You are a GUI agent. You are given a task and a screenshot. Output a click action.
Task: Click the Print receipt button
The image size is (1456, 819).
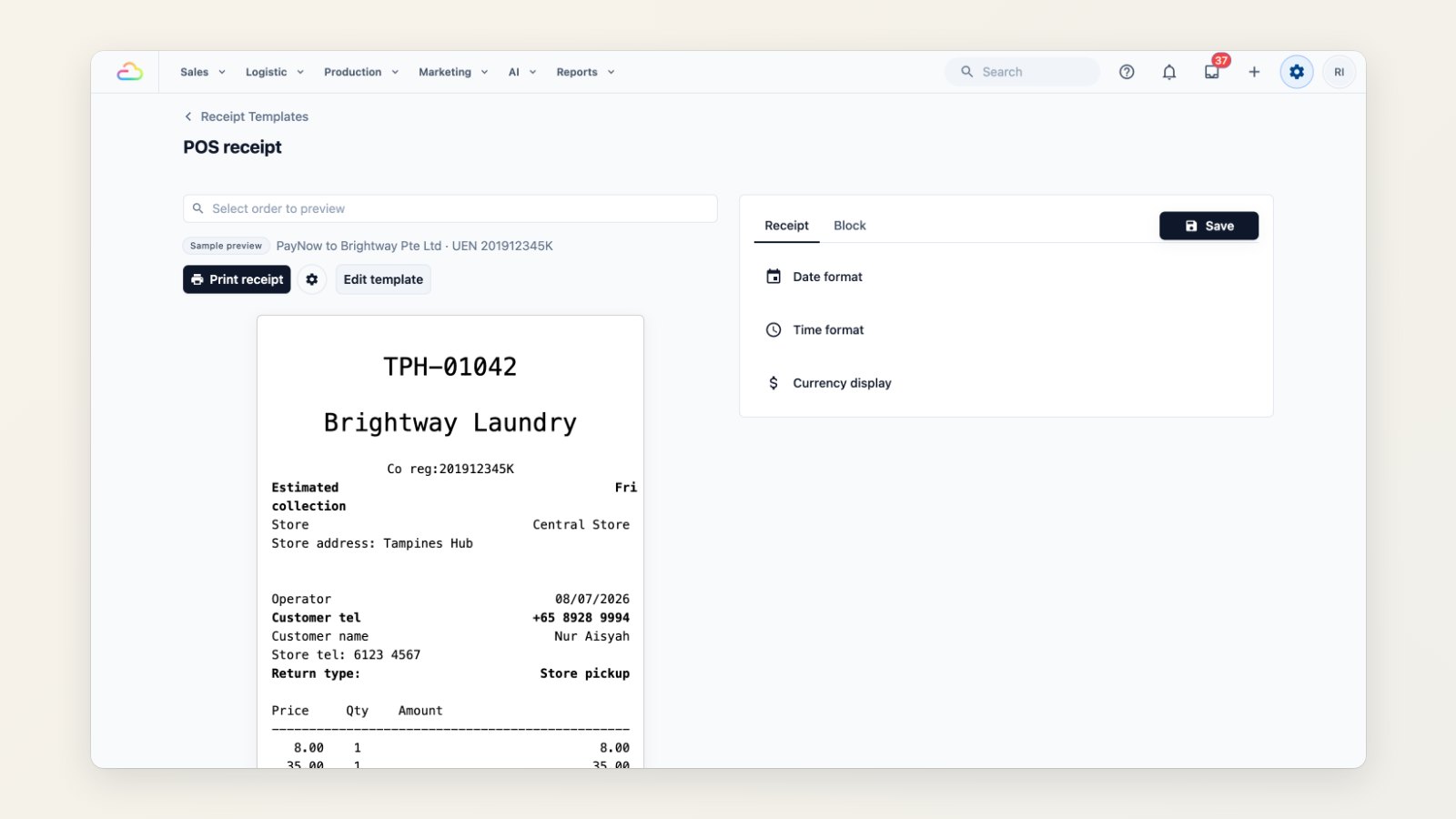click(237, 279)
